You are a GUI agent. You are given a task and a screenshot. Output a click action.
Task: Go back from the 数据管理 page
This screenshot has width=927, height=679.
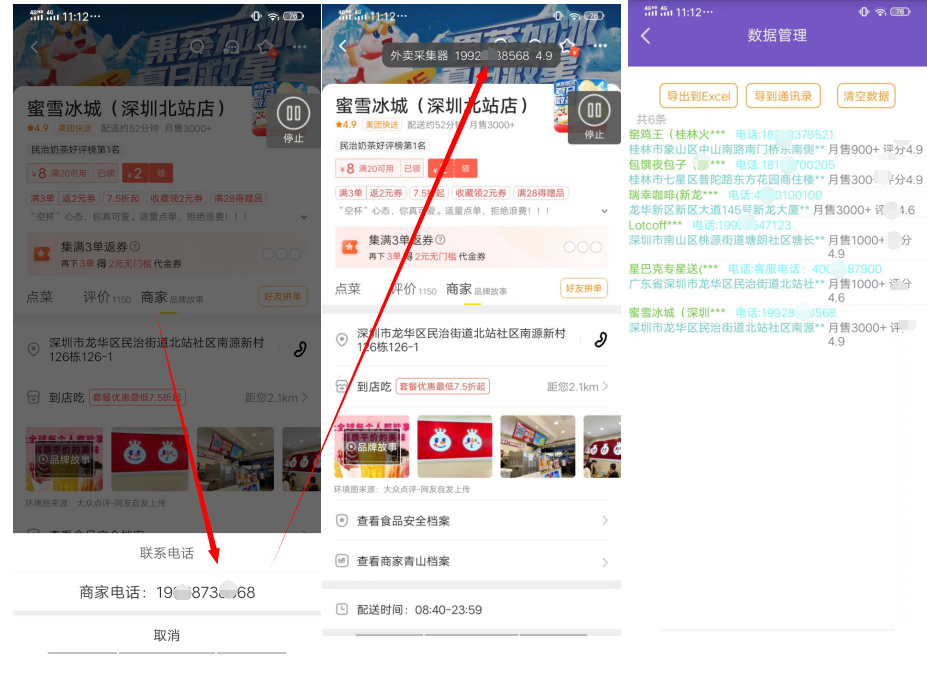tap(646, 36)
